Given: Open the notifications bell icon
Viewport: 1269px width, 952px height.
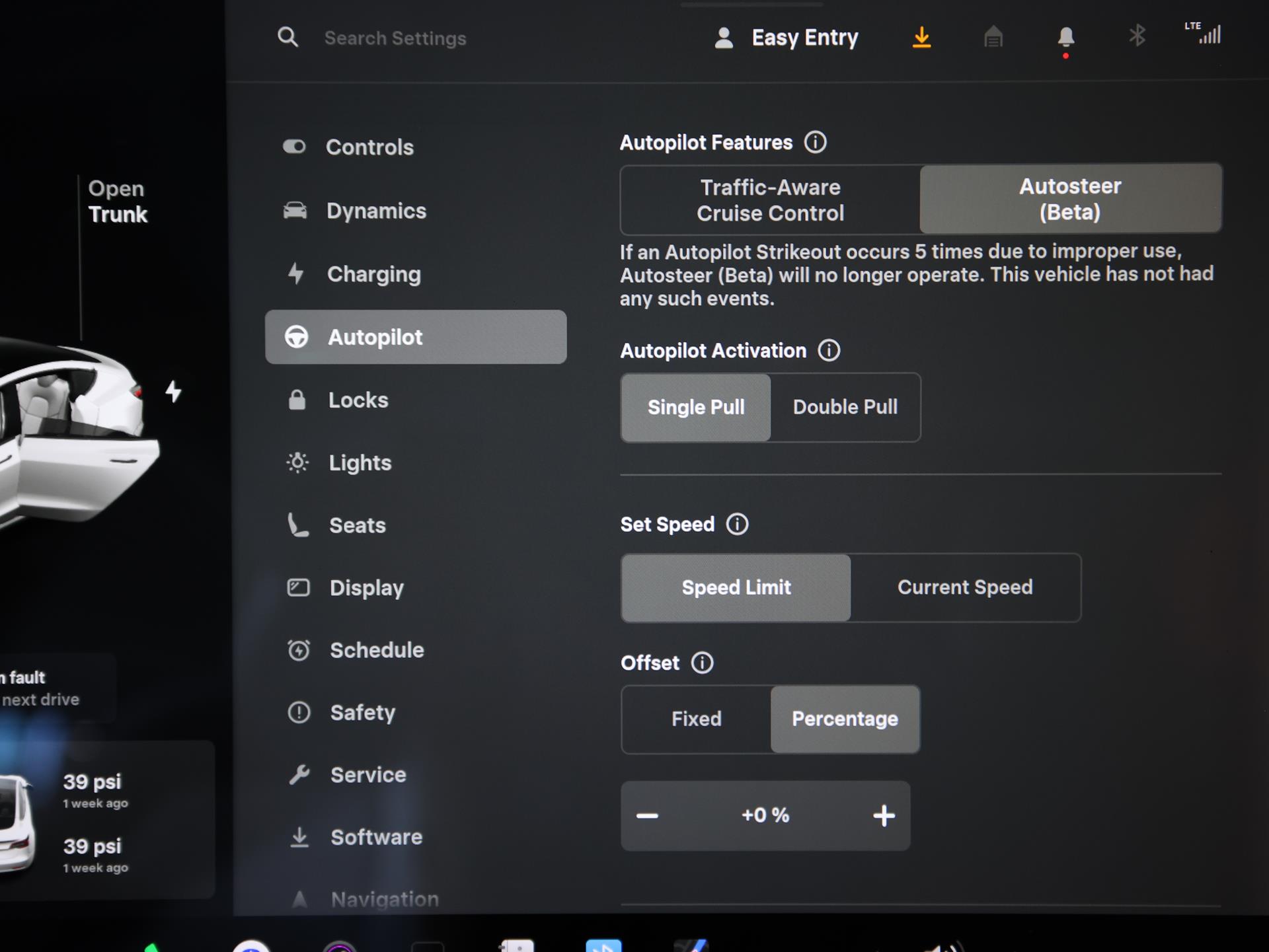Looking at the screenshot, I should pyautogui.click(x=1065, y=37).
